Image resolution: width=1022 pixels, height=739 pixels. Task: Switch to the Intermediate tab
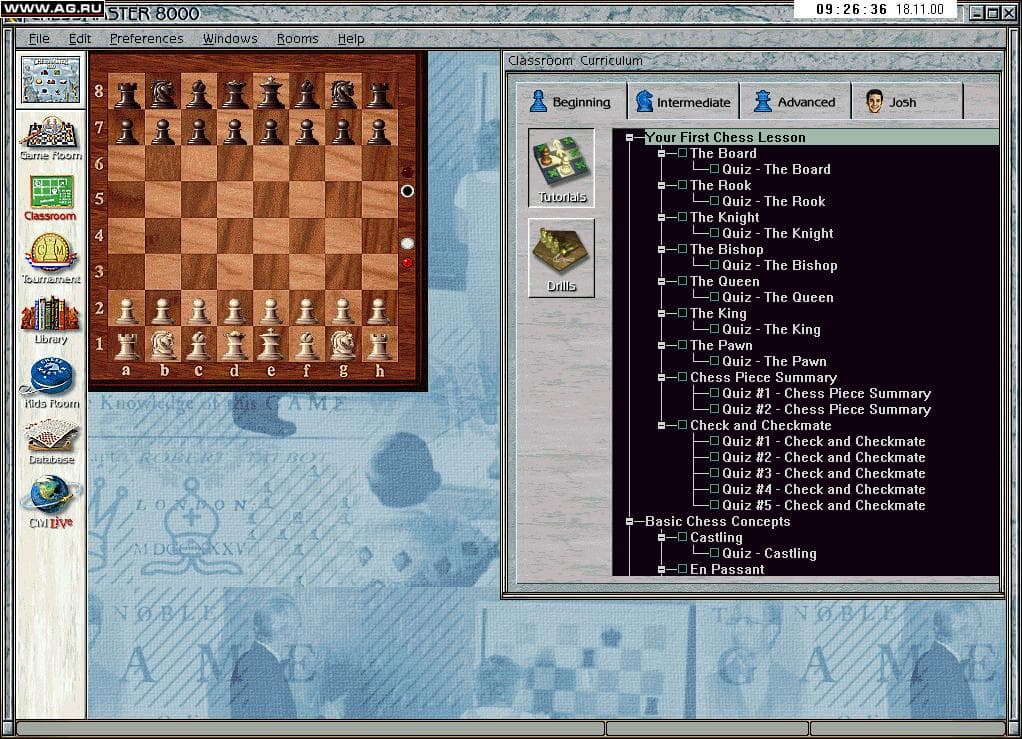pos(683,102)
